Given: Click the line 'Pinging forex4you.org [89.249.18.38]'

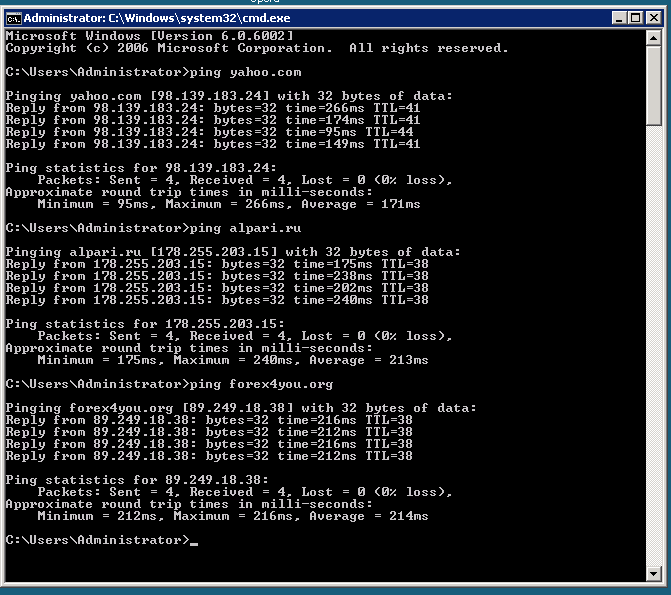Looking at the screenshot, I should point(241,408).
